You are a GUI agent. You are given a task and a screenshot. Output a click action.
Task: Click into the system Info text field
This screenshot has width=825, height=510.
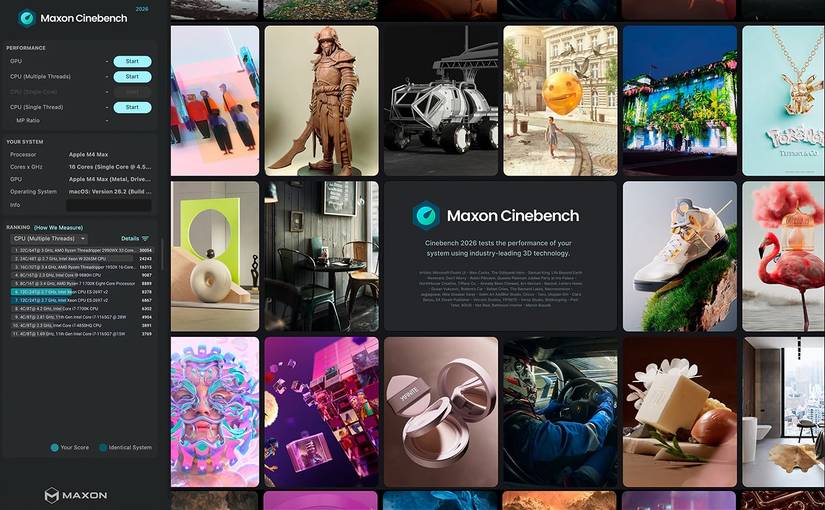pyautogui.click(x=108, y=205)
